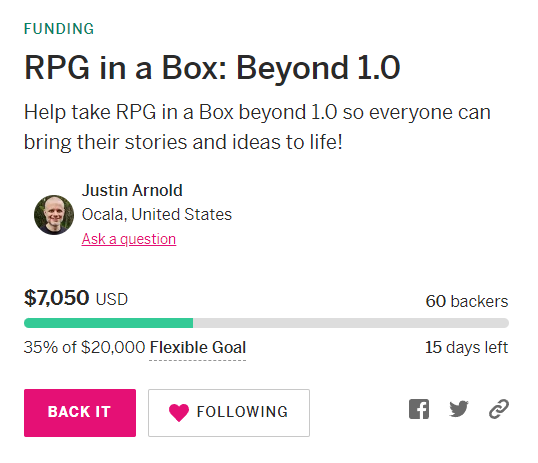
Task: Click the BACK IT button
Action: 80,413
